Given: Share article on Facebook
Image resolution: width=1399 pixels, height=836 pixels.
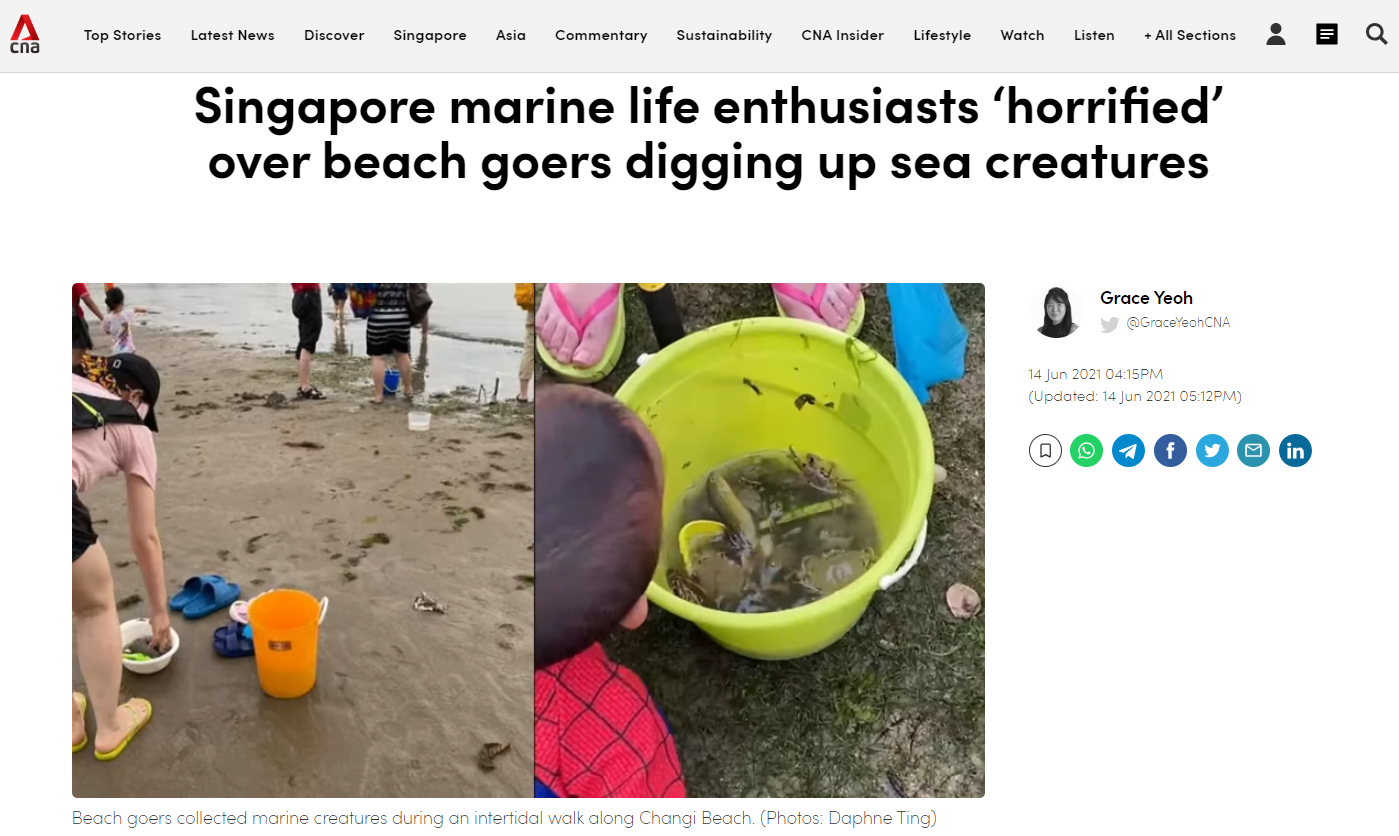Looking at the screenshot, I should [x=1171, y=451].
